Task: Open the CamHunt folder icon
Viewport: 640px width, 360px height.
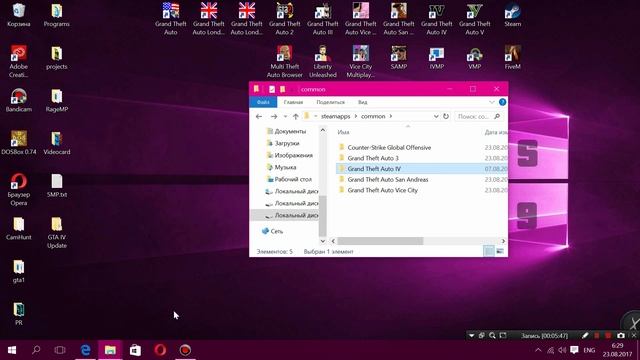Action: [x=19, y=229]
